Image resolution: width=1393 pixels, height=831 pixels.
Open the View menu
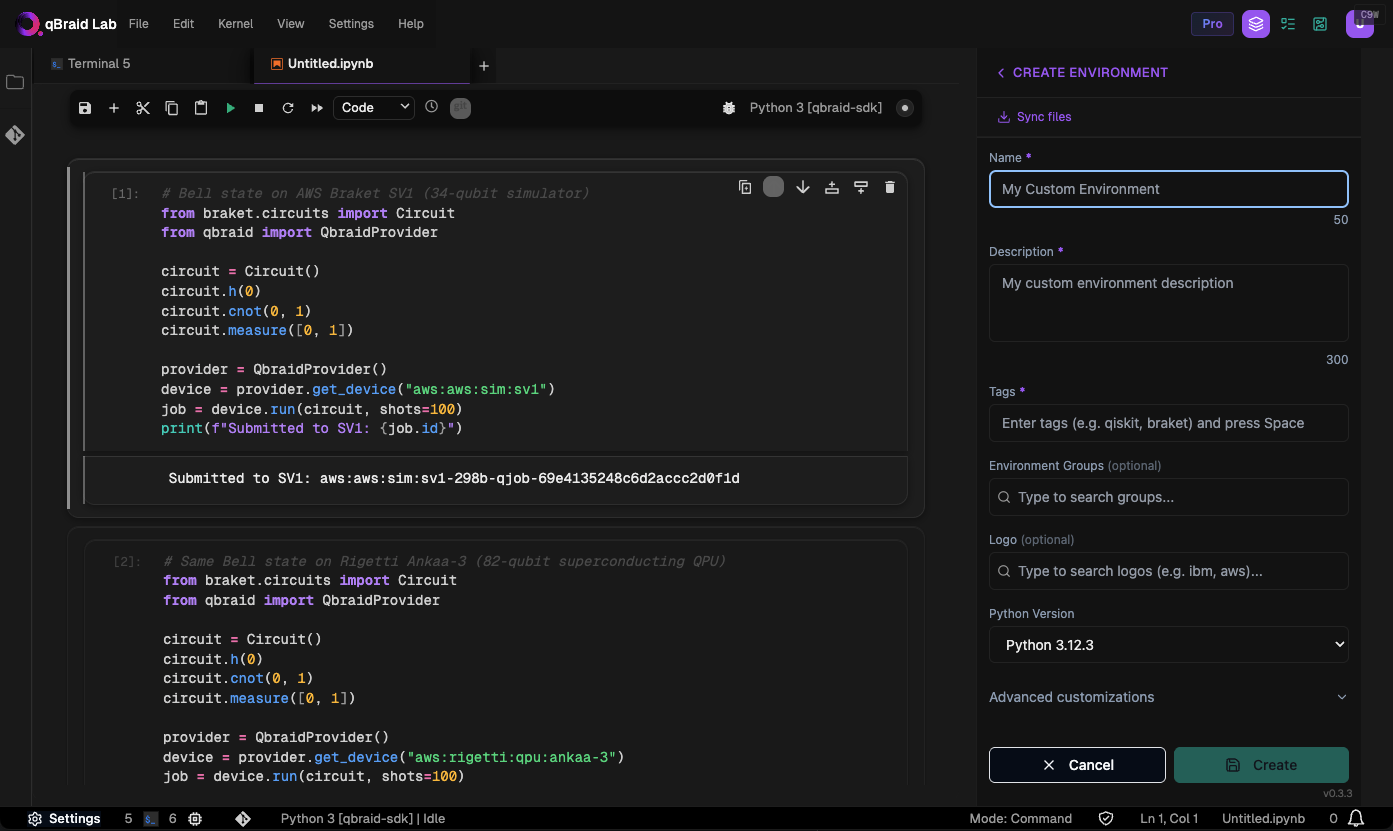[x=291, y=23]
